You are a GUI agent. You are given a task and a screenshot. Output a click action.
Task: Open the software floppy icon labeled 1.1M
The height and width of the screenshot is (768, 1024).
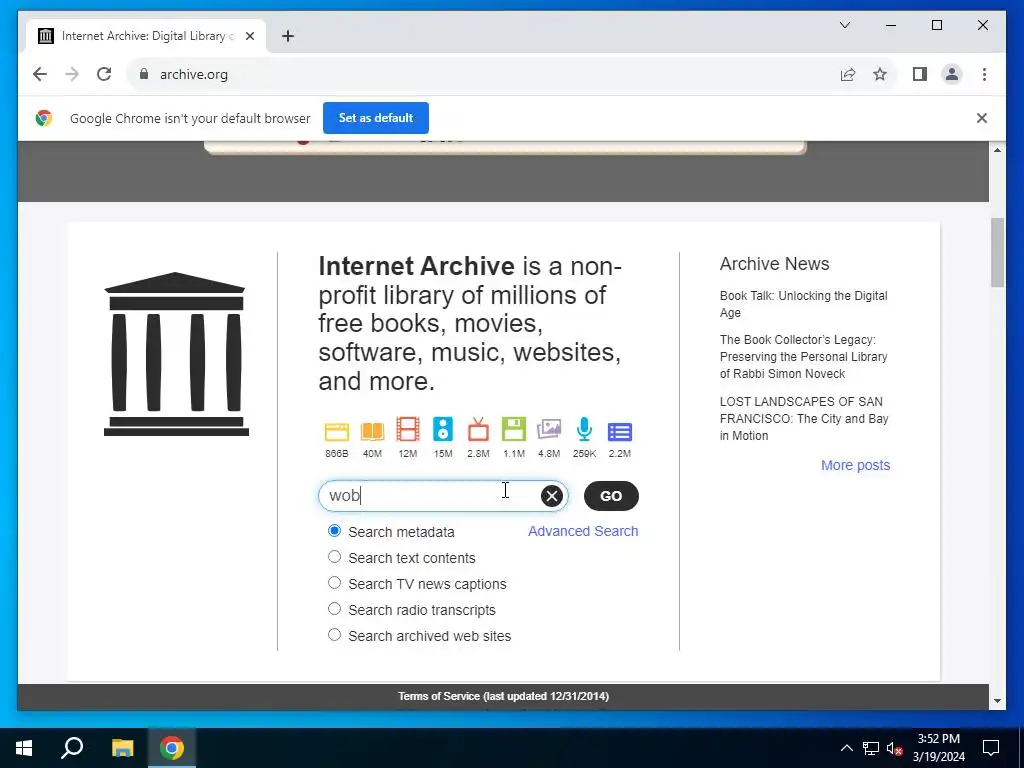(514, 430)
